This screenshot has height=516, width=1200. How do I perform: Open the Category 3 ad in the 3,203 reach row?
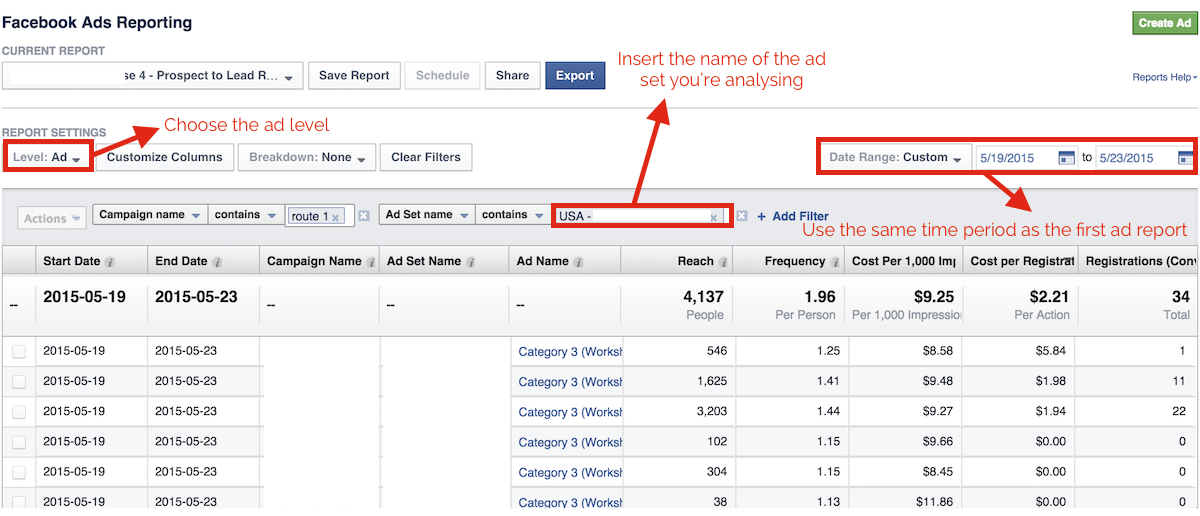point(570,412)
